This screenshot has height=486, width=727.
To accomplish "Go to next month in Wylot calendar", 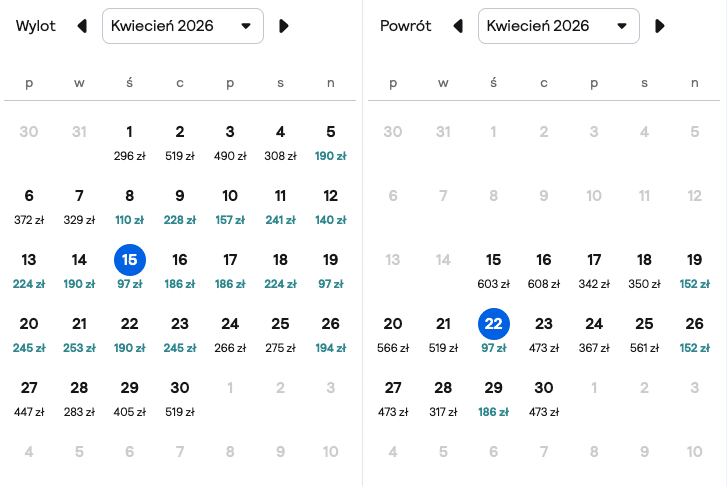I will point(284,26).
